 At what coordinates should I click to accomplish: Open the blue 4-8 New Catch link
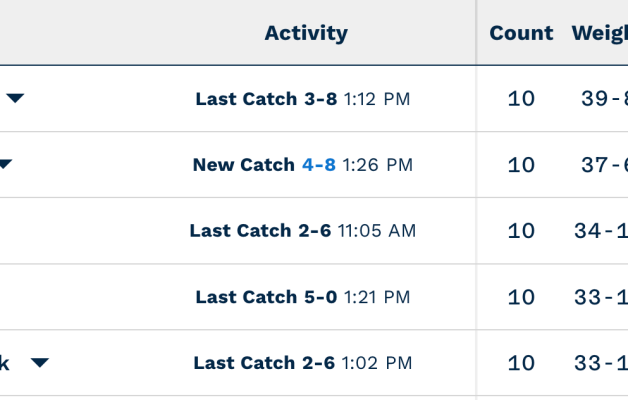click(319, 165)
